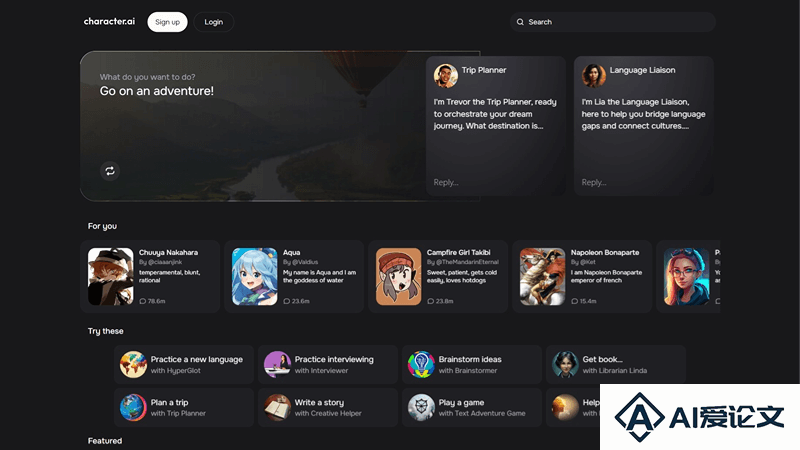
Task: Click Text Adventure Game icon
Action: point(421,407)
